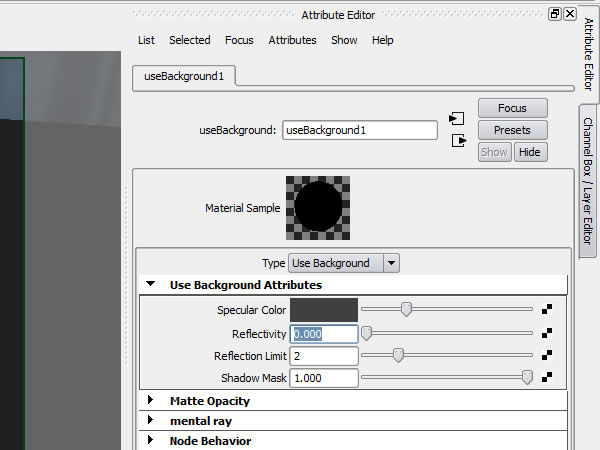This screenshot has width=600, height=450.
Task: Click the Use Background Attributes heading
Action: pyautogui.click(x=246, y=285)
